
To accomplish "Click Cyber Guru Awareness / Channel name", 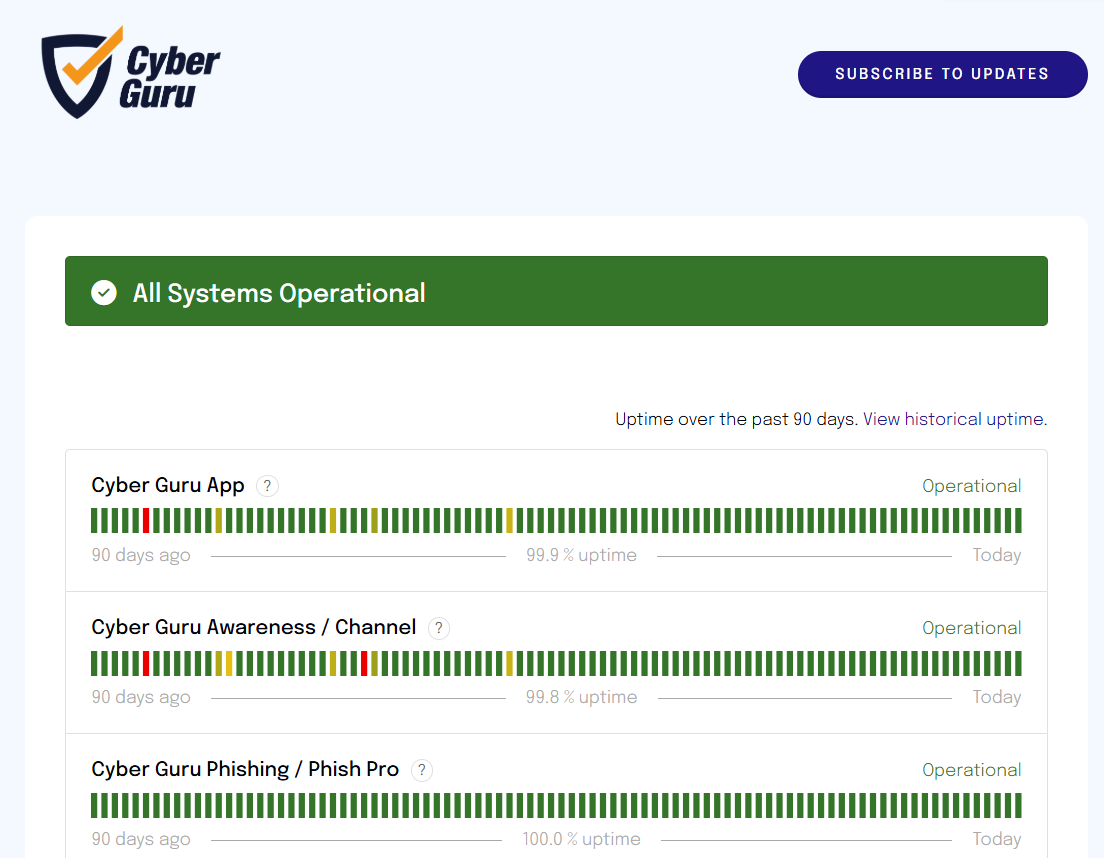I will 253,627.
